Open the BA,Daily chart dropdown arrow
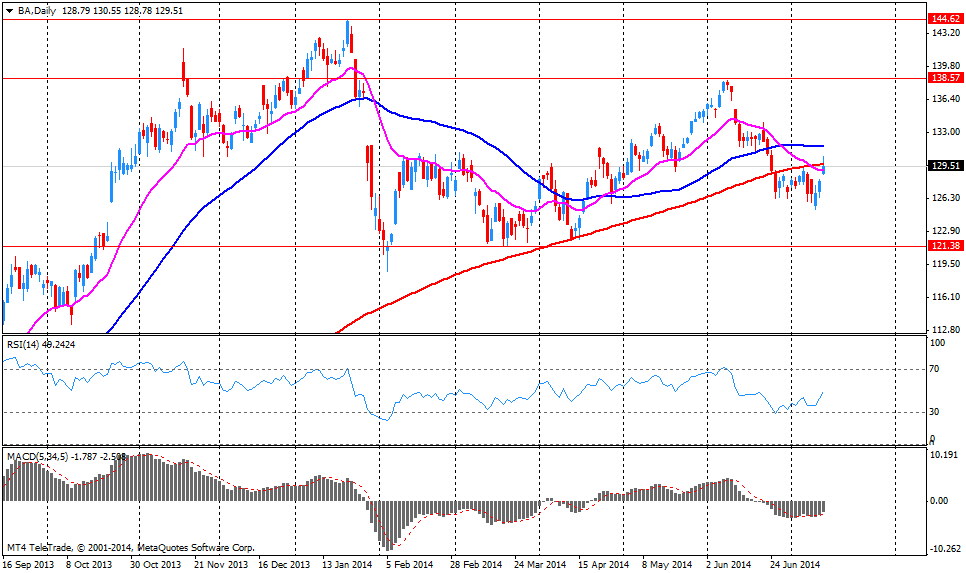This screenshot has width=966, height=573. point(9,9)
